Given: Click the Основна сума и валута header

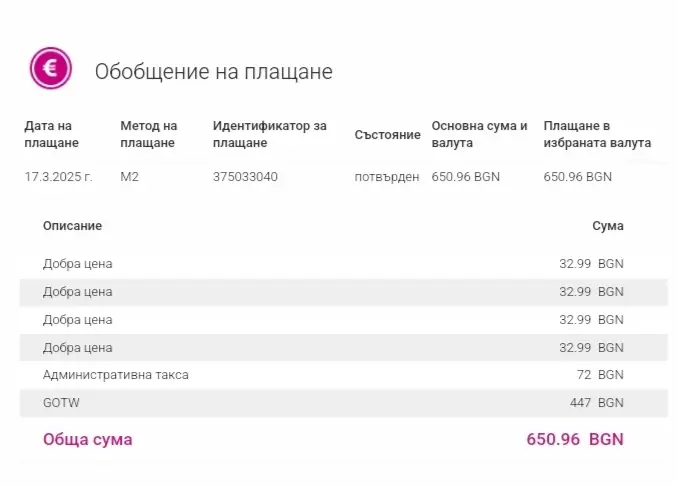Looking at the screenshot, I should coord(478,134).
